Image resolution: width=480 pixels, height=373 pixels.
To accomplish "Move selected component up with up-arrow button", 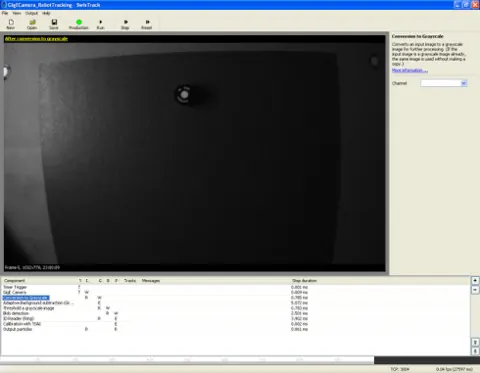I will click(x=475, y=342).
